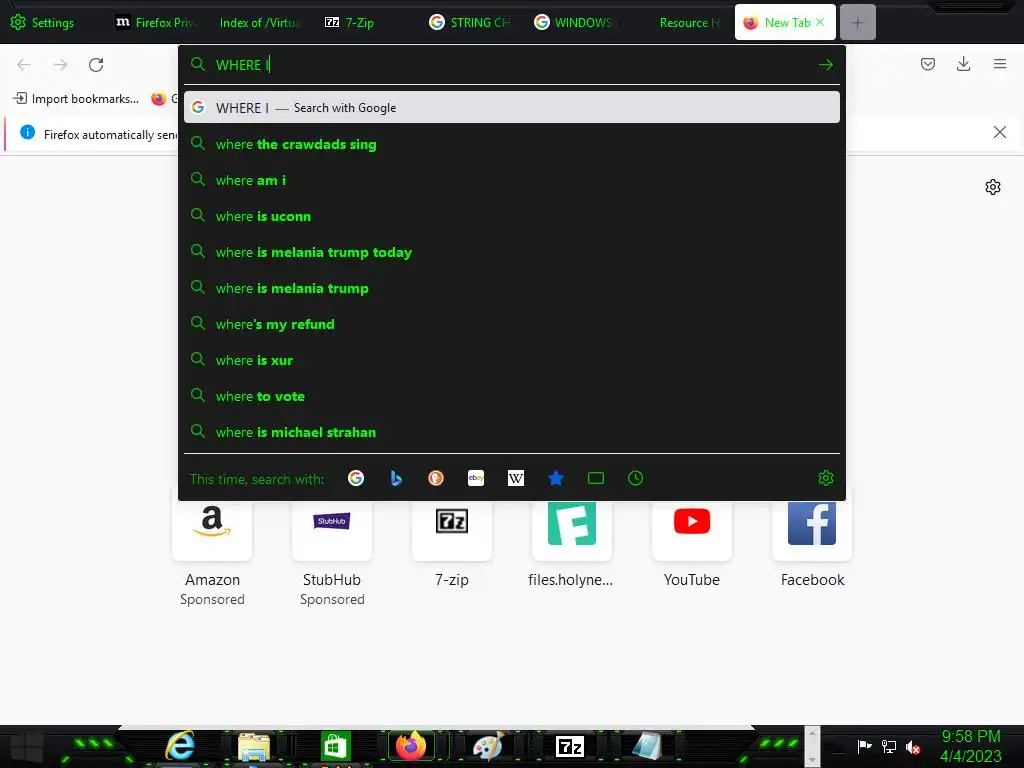Choose suggestion 'where is michael strahan'
Viewport: 1024px width, 768px height.
tap(511, 432)
